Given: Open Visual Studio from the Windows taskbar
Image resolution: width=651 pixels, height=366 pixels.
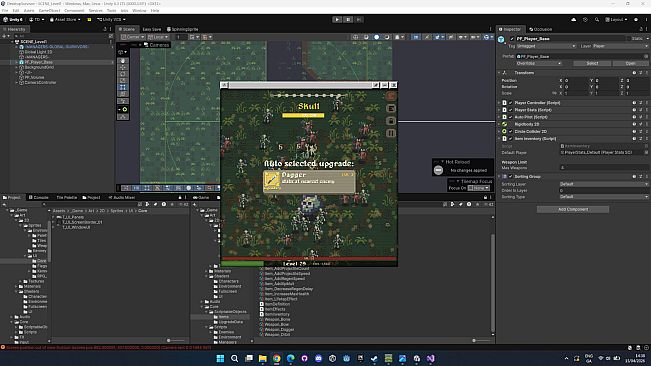Looking at the screenshot, I should [430, 359].
